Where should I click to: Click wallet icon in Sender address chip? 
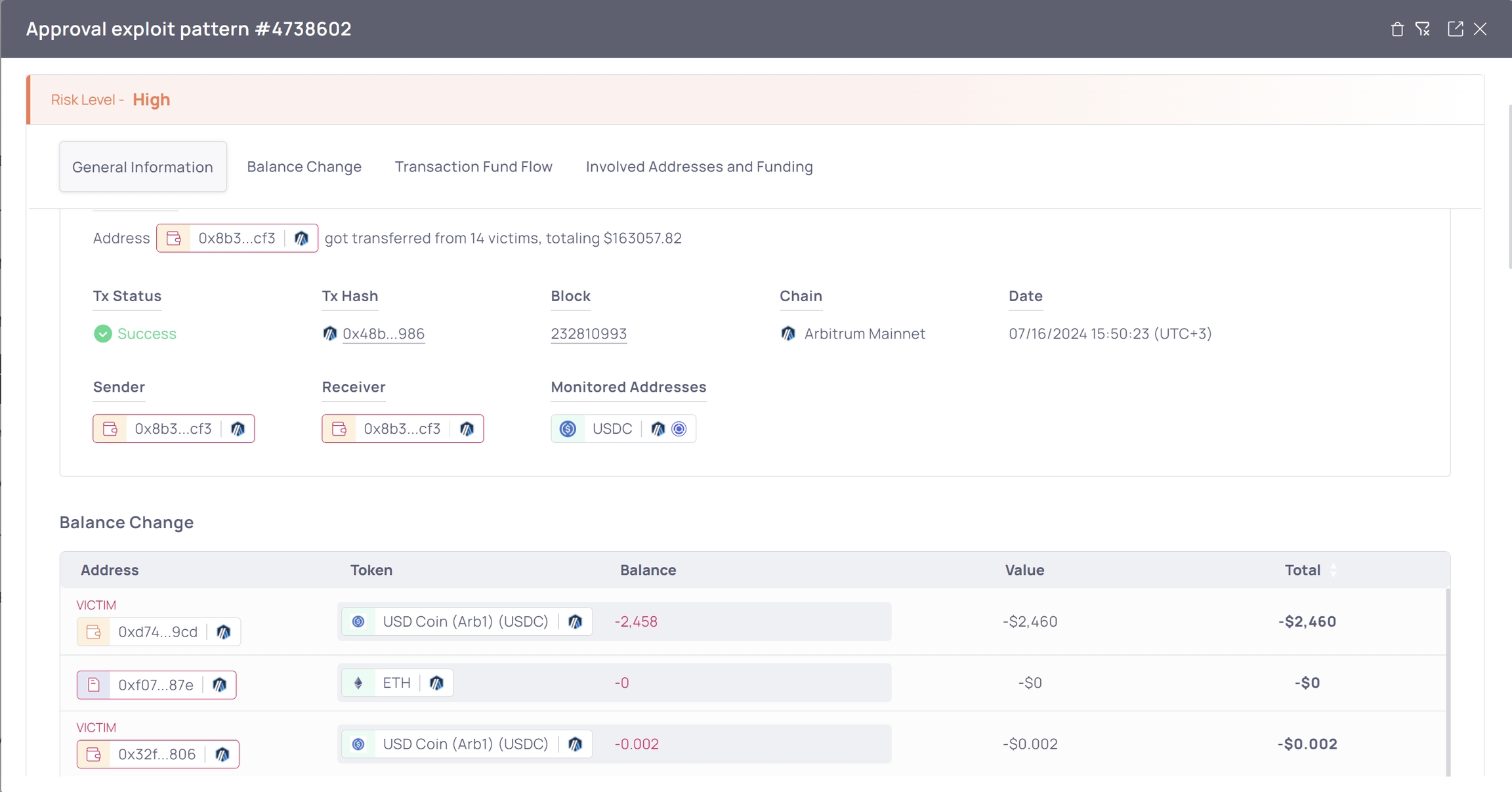[x=110, y=429]
